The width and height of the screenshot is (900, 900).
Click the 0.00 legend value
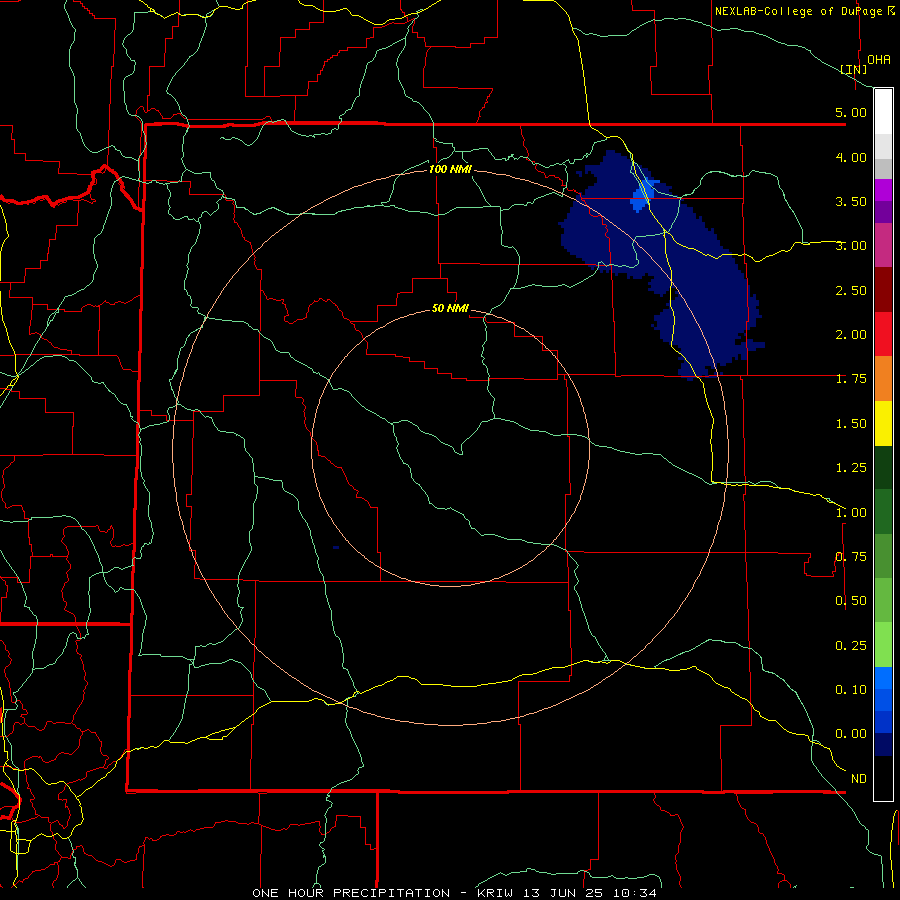coord(851,734)
